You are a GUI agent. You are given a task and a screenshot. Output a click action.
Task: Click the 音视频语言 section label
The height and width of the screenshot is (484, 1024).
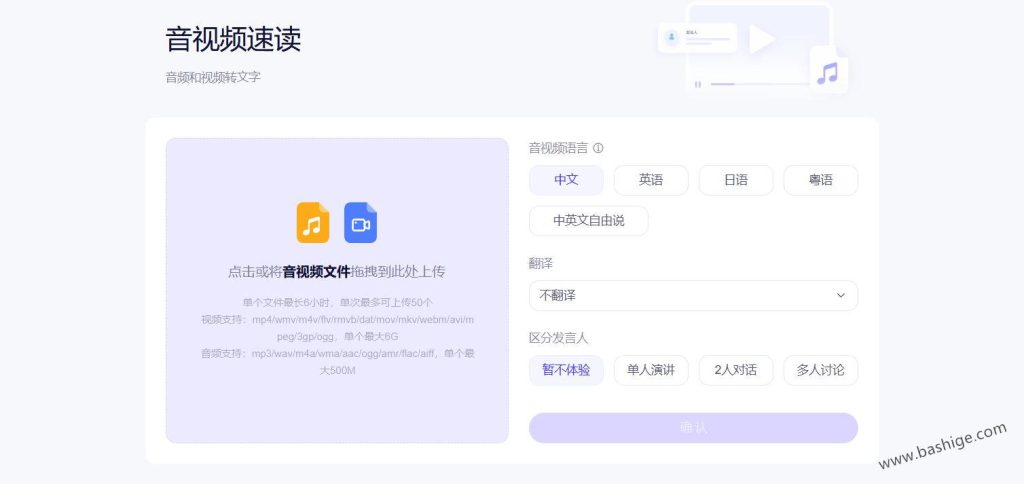[x=558, y=148]
